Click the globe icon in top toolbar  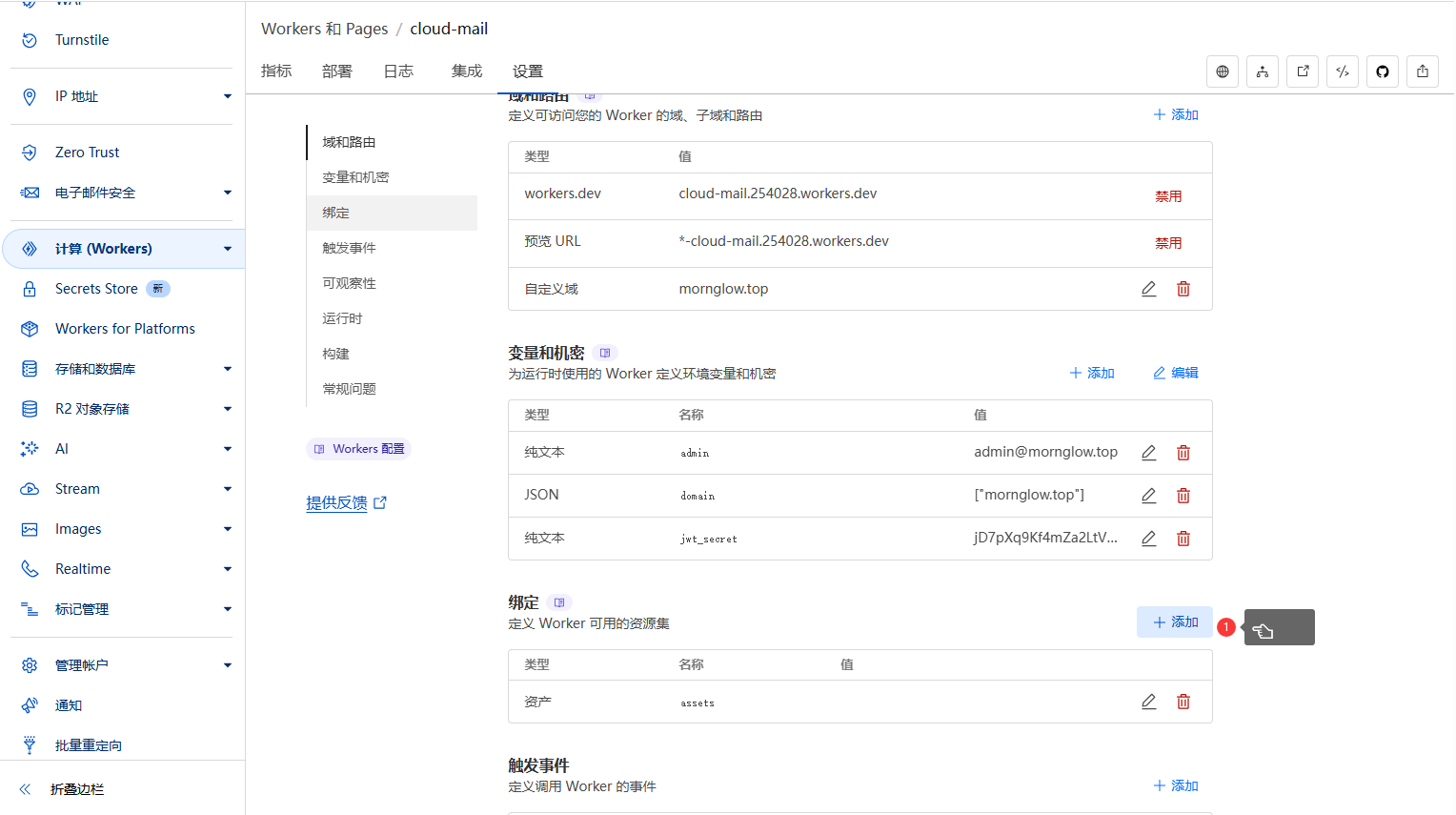(1222, 71)
